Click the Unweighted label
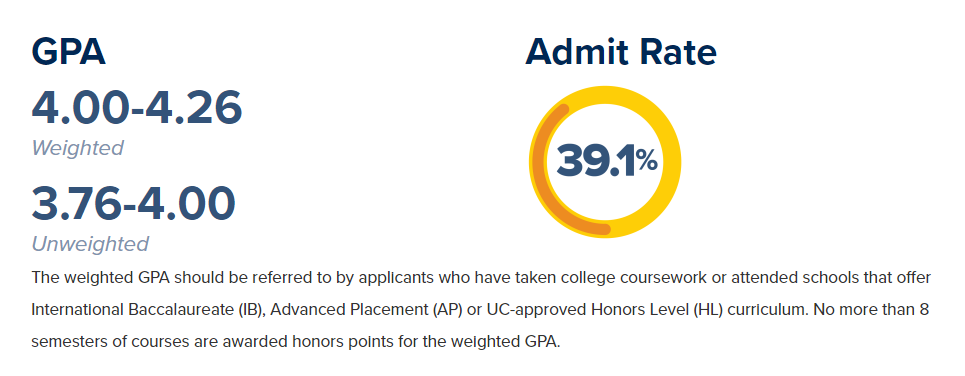The height and width of the screenshot is (376, 965). coord(90,244)
